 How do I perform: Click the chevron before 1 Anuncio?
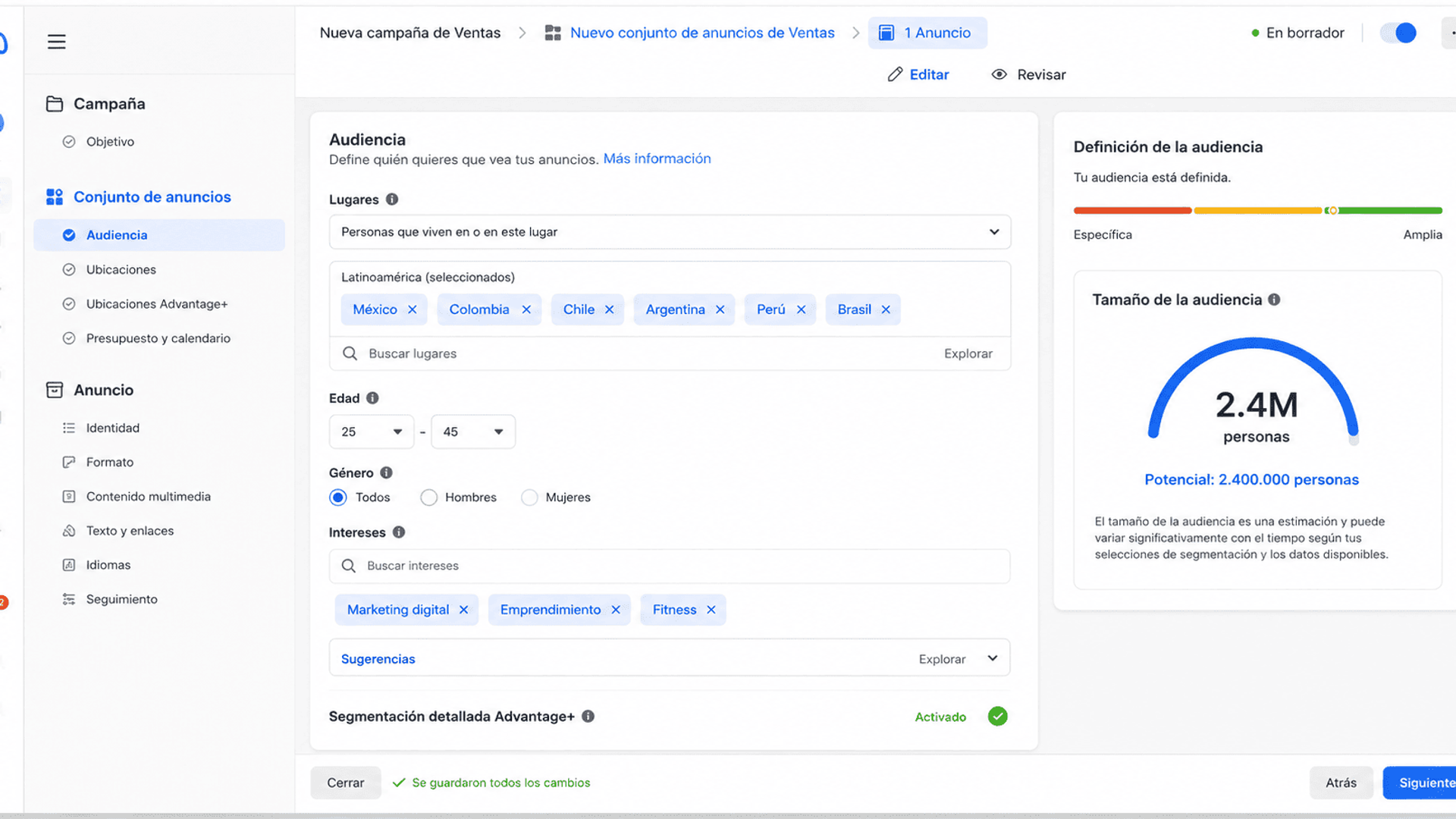(855, 33)
